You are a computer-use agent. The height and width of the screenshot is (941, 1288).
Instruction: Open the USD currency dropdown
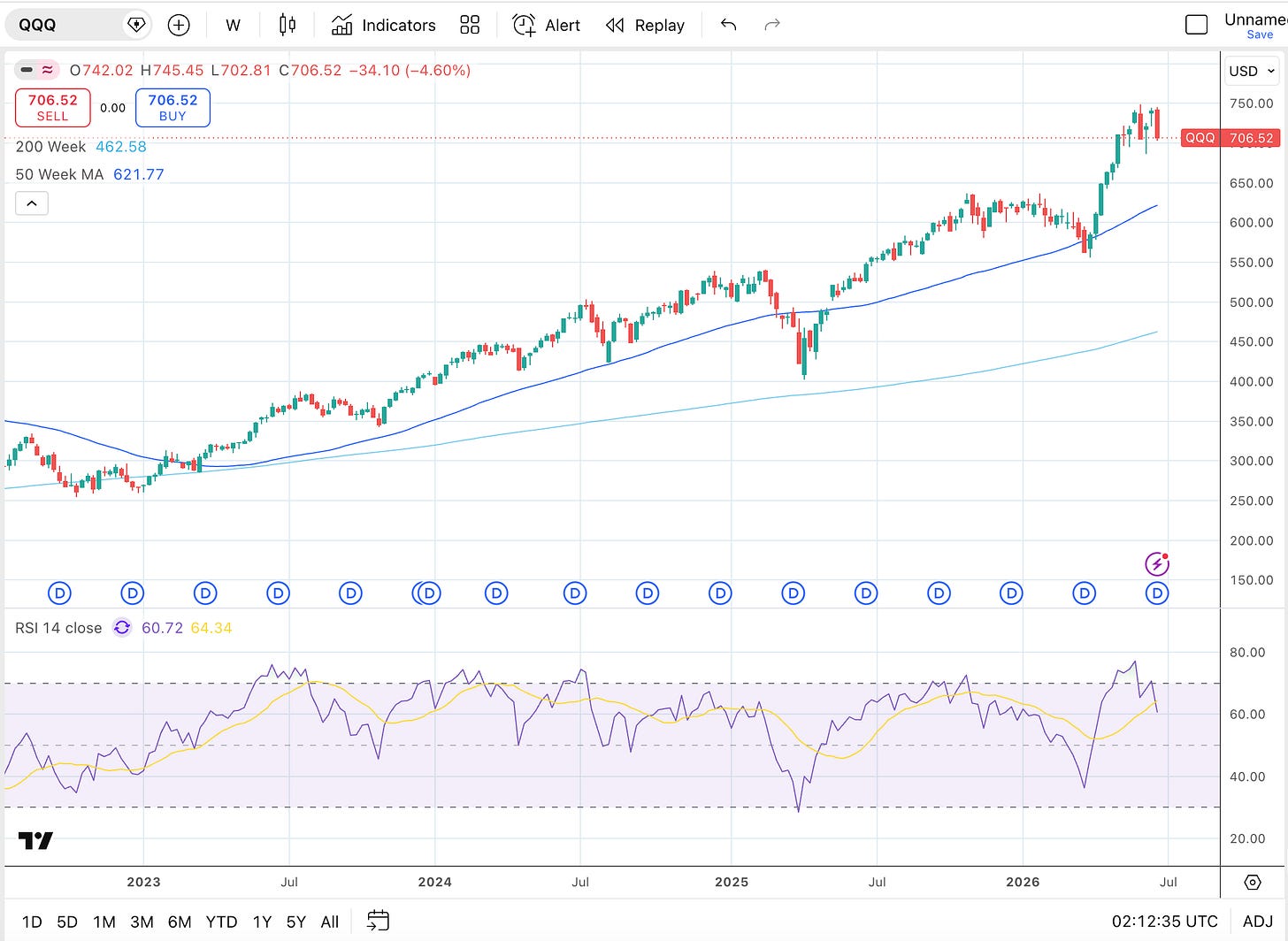1253,71
